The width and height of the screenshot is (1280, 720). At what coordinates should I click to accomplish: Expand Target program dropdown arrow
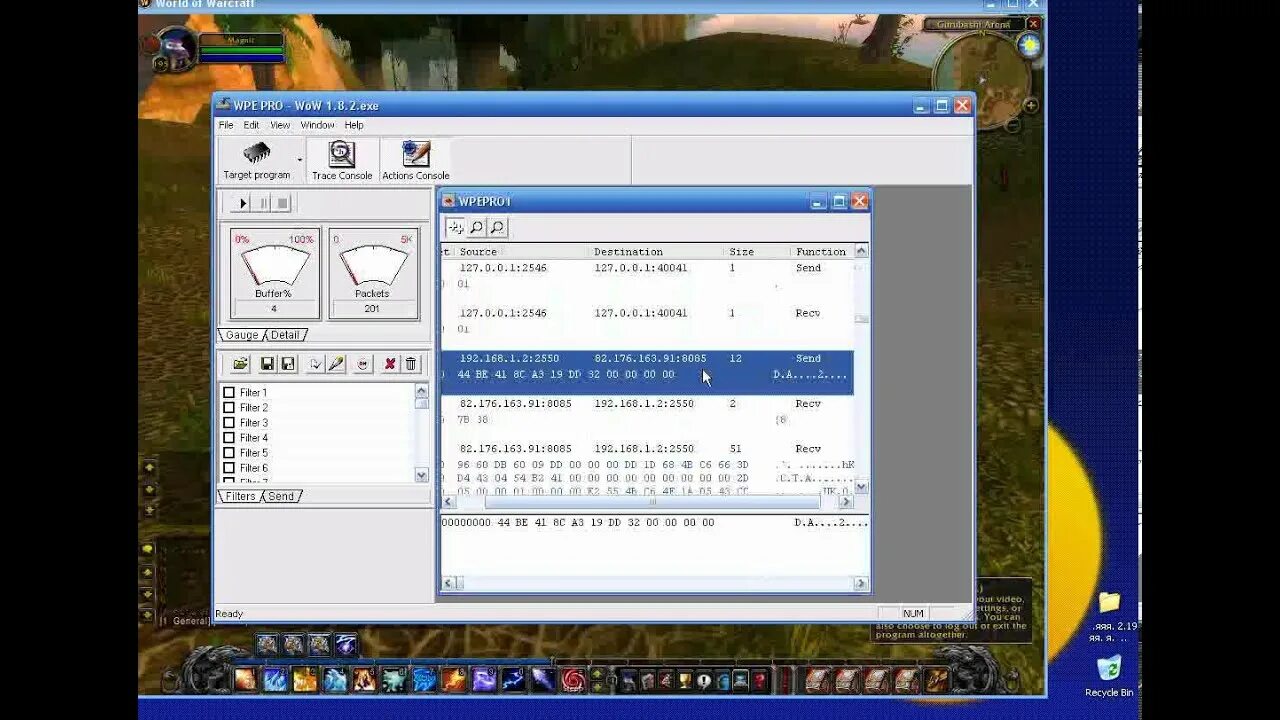[x=299, y=160]
